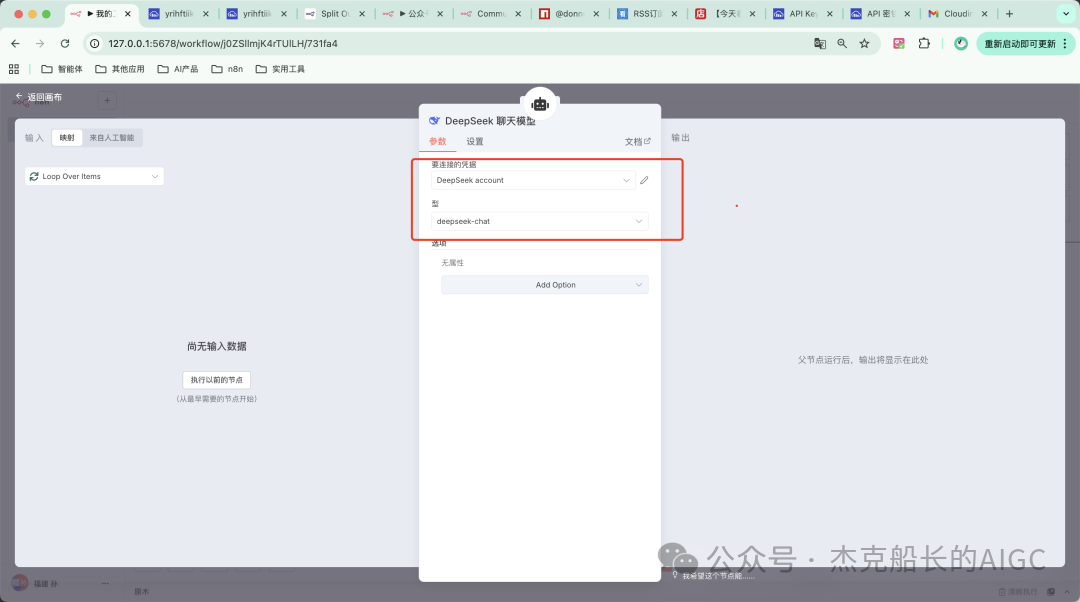
Task: Click the site info icon in address bar
Action: 95,43
